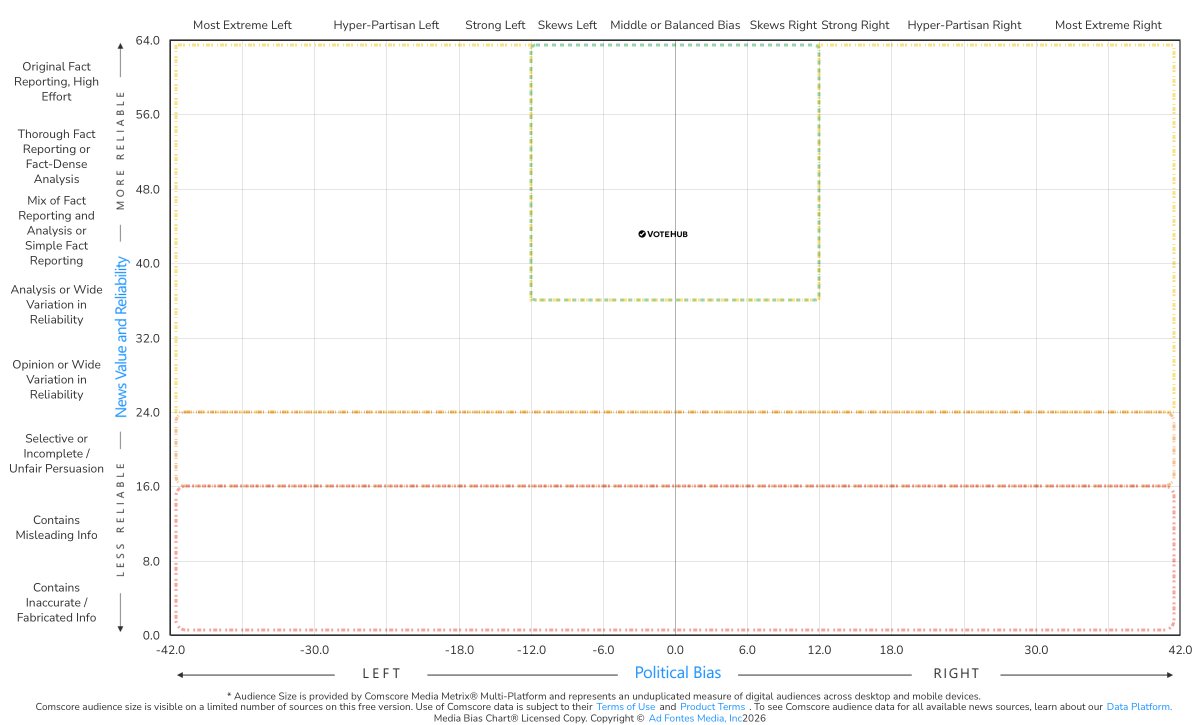Image resolution: width=1200 pixels, height=725 pixels.
Task: Select the Skews Left column heading
Action: [567, 25]
